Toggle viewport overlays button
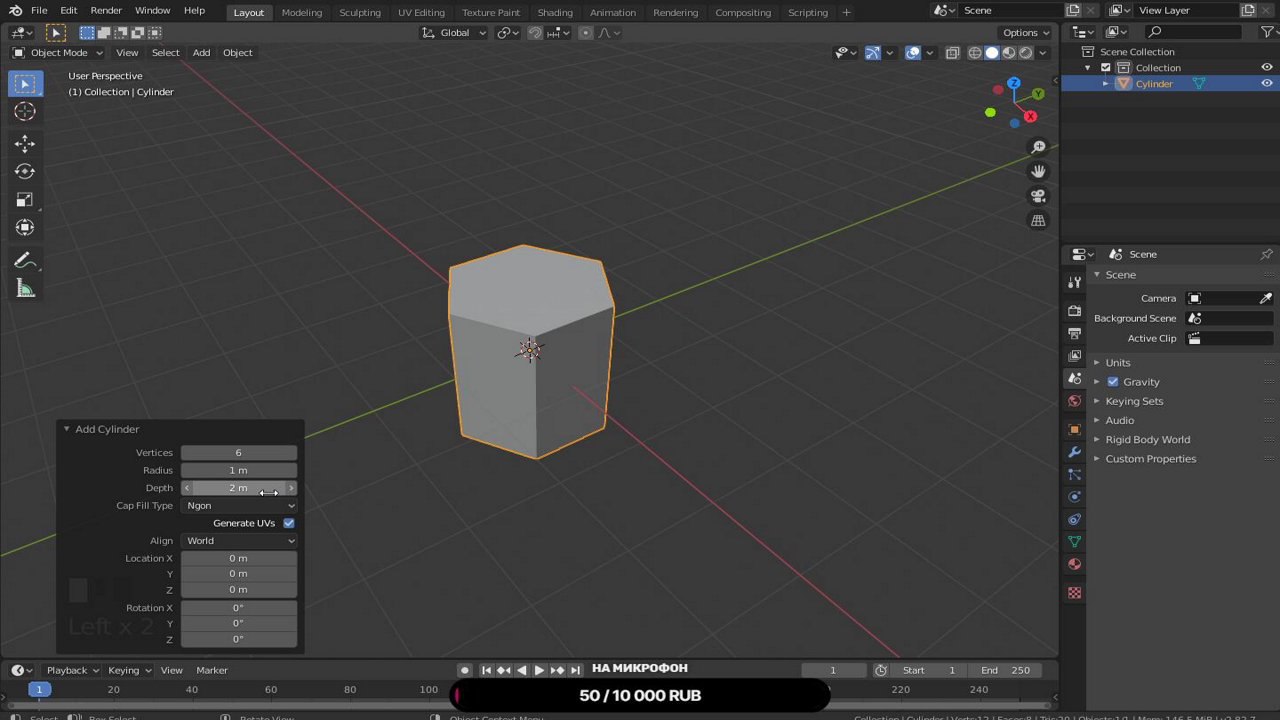Screen dimensions: 1280x720 pyautogui.click(x=913, y=53)
